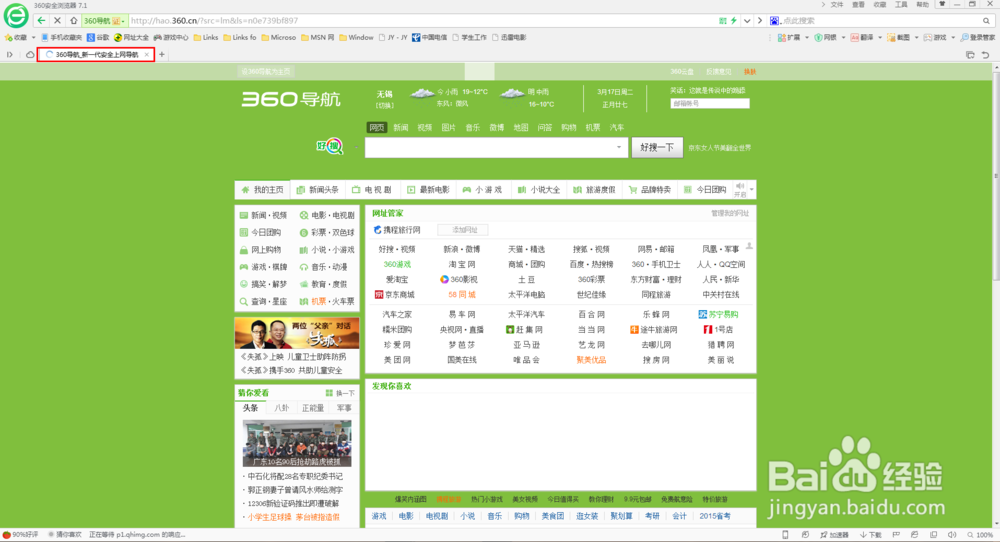The height and width of the screenshot is (542, 1000).
Task: Open the 工具 menu
Action: coord(901,4)
